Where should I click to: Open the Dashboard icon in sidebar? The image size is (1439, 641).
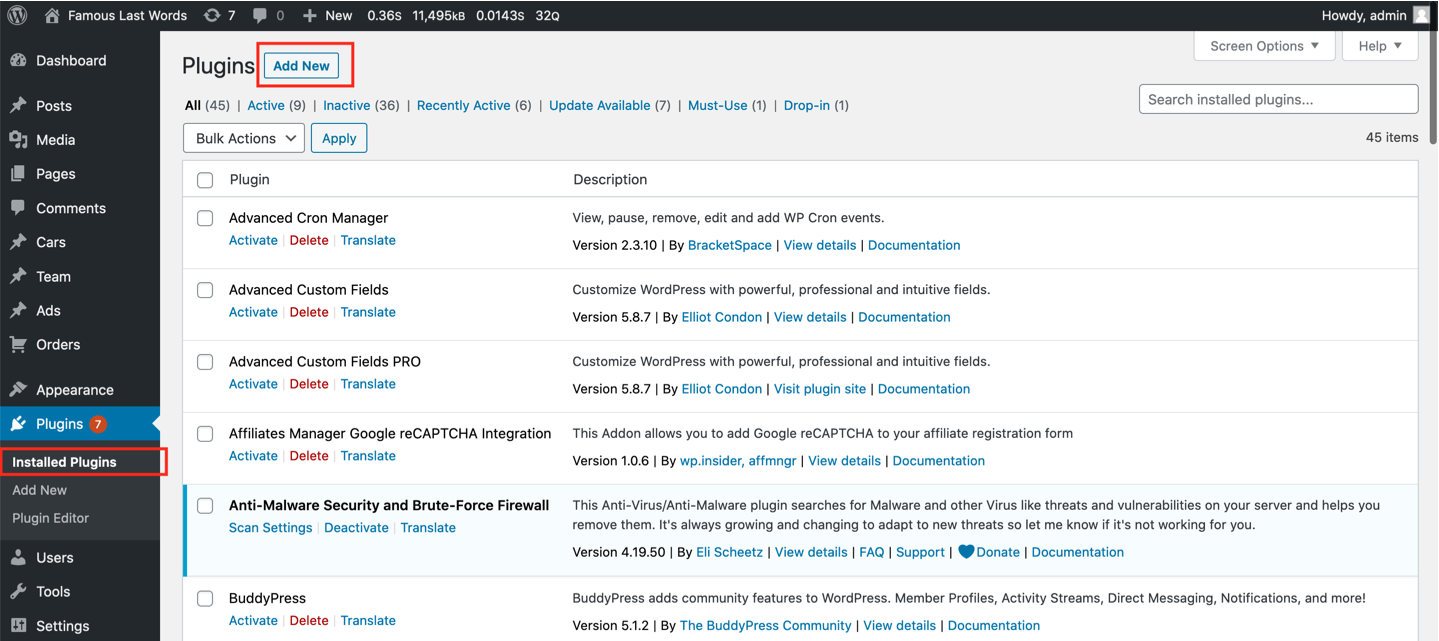[18, 61]
